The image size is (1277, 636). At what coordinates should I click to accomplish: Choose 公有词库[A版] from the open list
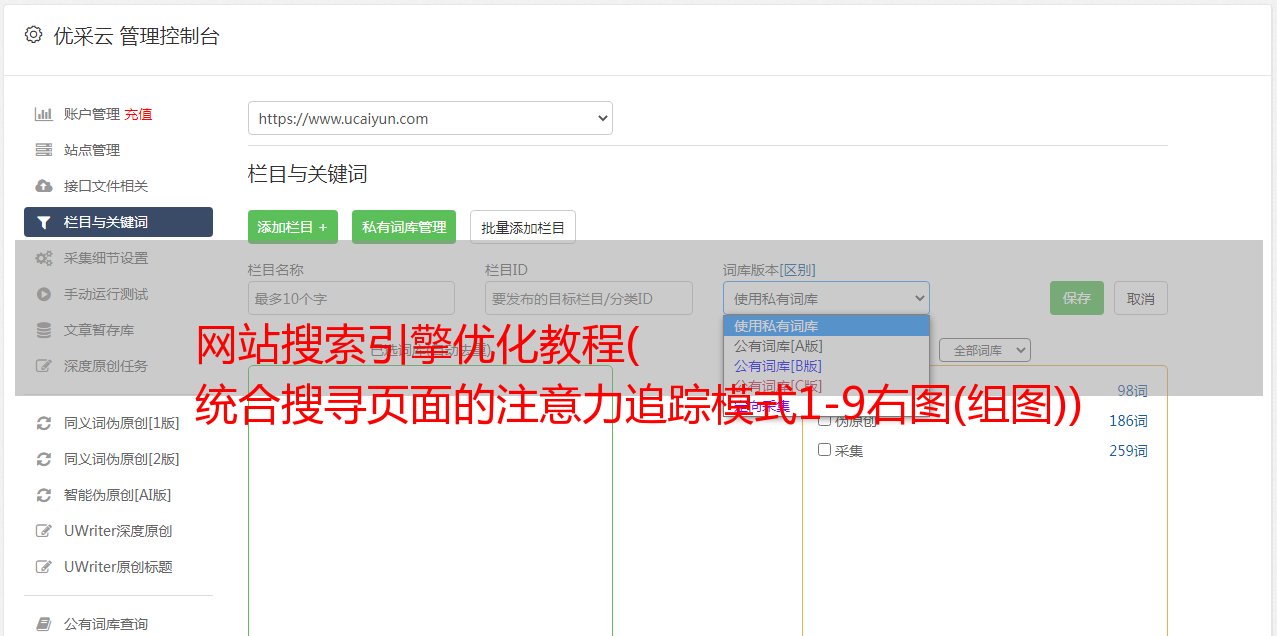tap(826, 346)
